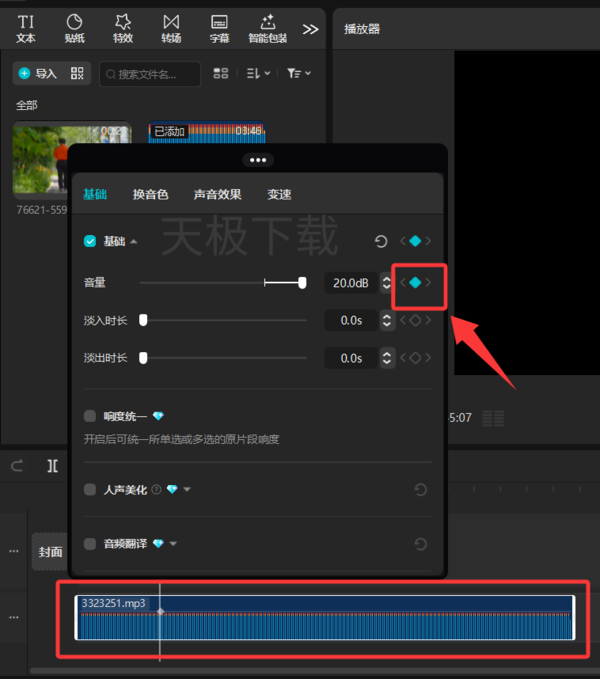600x679 pixels.
Task: Click the 导入 import button
Action: pos(38,73)
